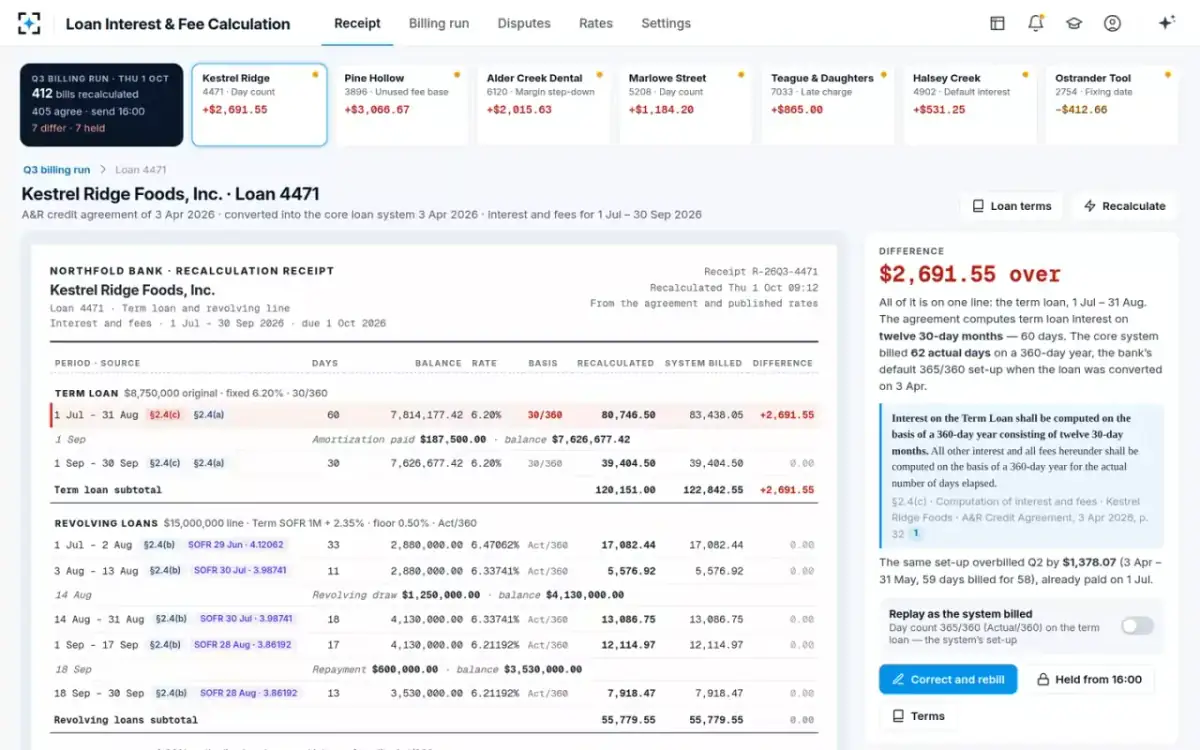Click the system billed value 83,438.05
The height and width of the screenshot is (750, 1200).
pos(715,414)
